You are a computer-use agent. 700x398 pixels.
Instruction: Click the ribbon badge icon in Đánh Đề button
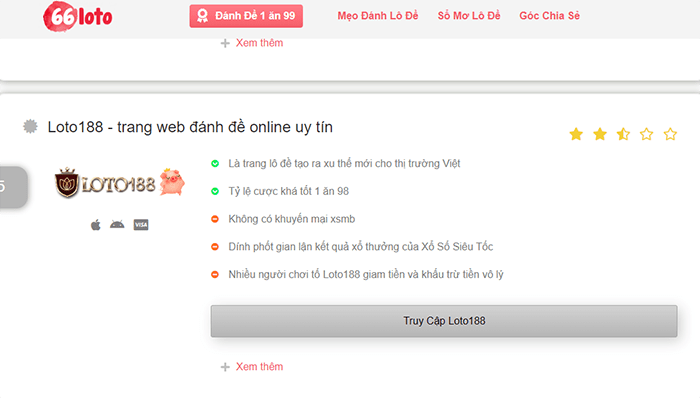tap(203, 16)
